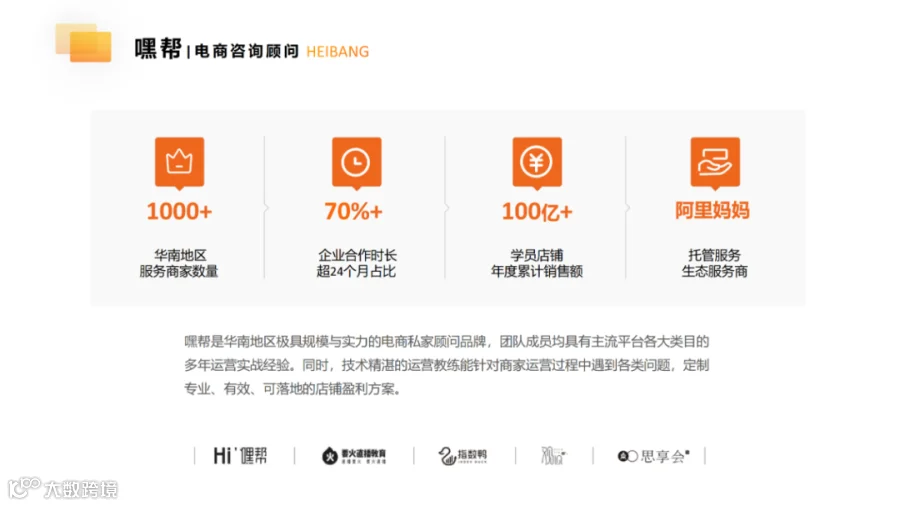The image size is (900, 506).
Task: Select the 70%+ statistic
Action: pyautogui.click(x=353, y=212)
